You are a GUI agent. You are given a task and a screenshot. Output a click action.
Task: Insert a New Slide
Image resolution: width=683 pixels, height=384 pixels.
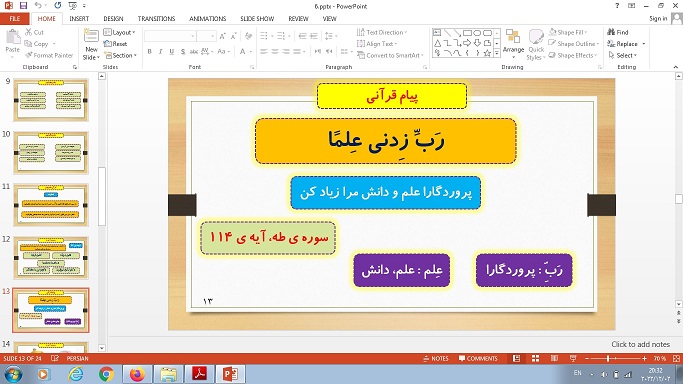point(91,45)
